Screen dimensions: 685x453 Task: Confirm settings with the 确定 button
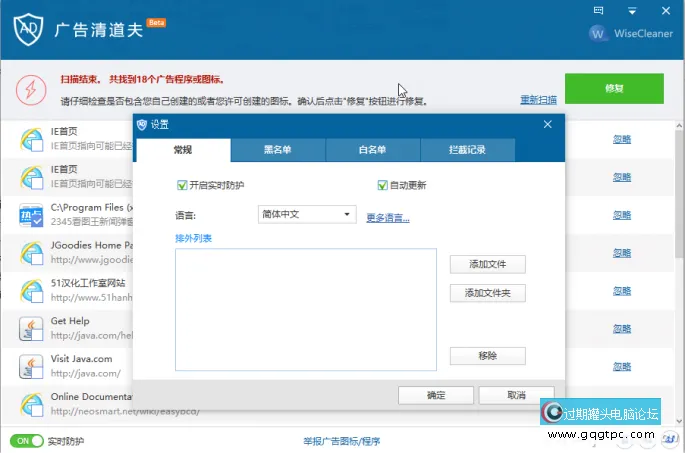click(x=436, y=395)
